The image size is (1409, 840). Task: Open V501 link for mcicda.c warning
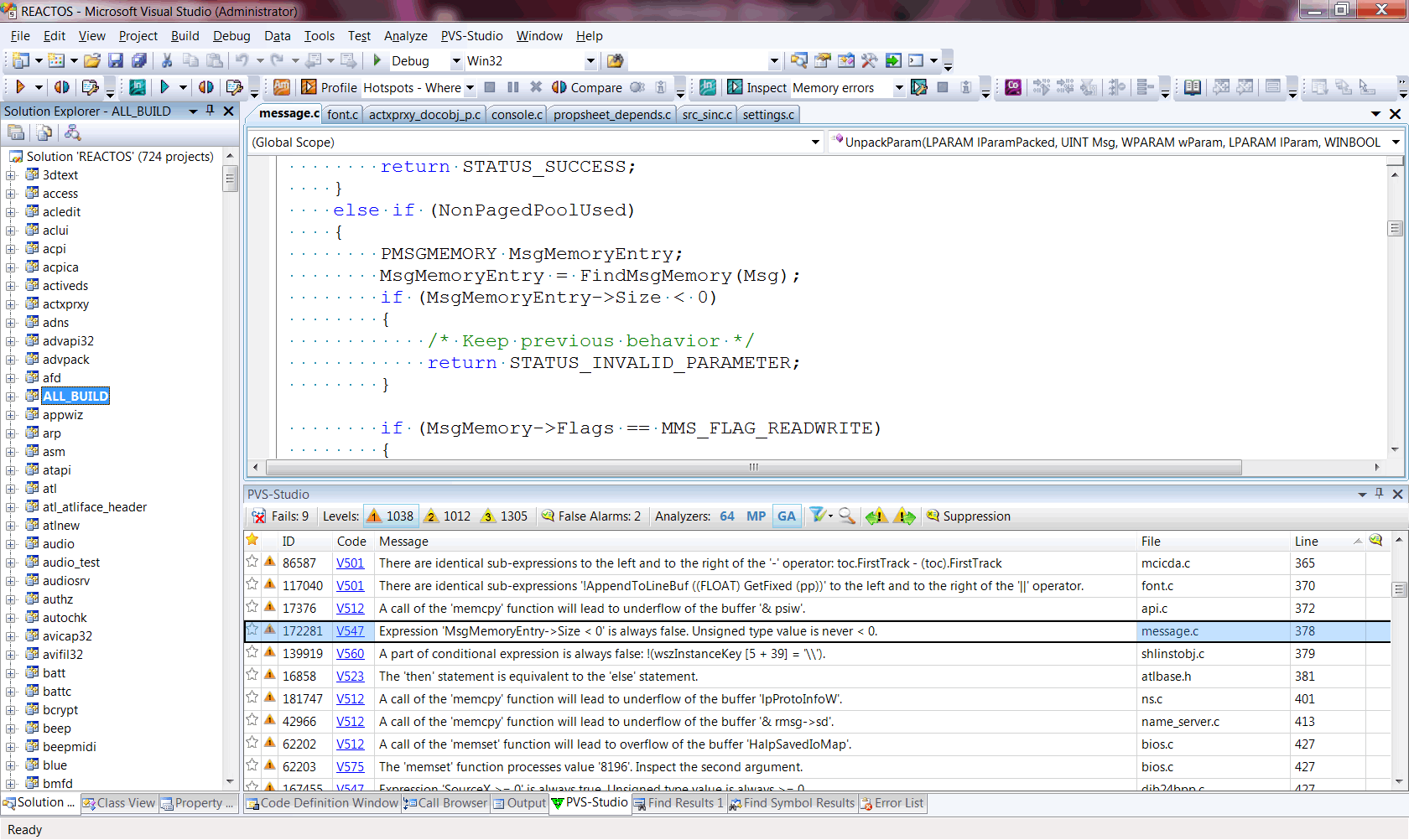point(351,563)
